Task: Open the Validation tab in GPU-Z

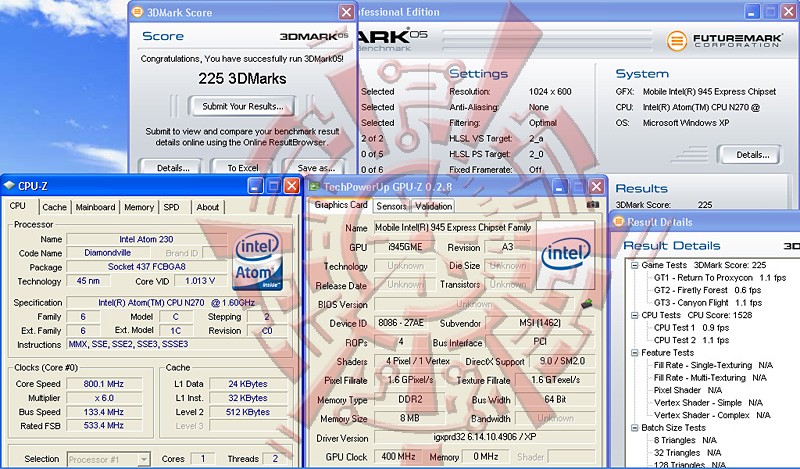Action: click(x=433, y=206)
